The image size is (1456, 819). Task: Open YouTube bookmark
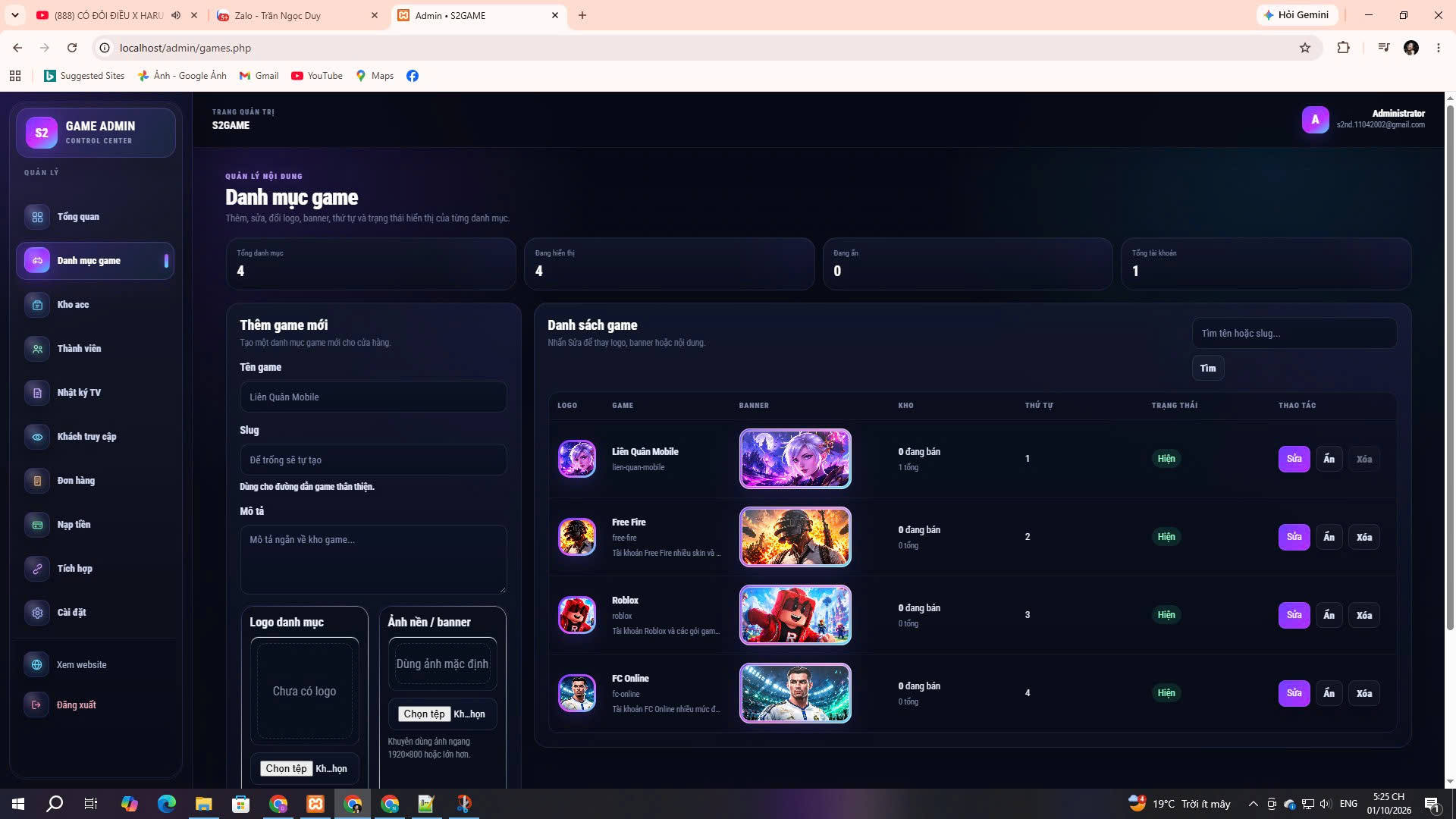(317, 76)
